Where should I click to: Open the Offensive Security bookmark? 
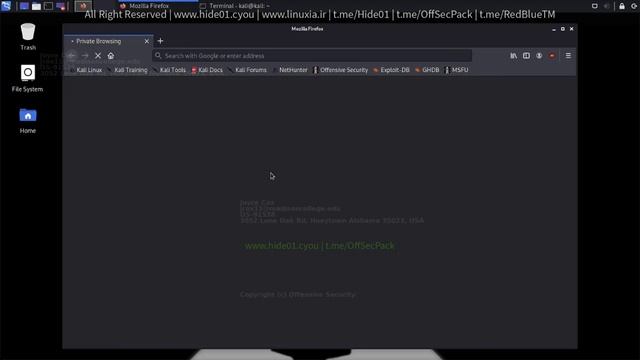coord(341,70)
